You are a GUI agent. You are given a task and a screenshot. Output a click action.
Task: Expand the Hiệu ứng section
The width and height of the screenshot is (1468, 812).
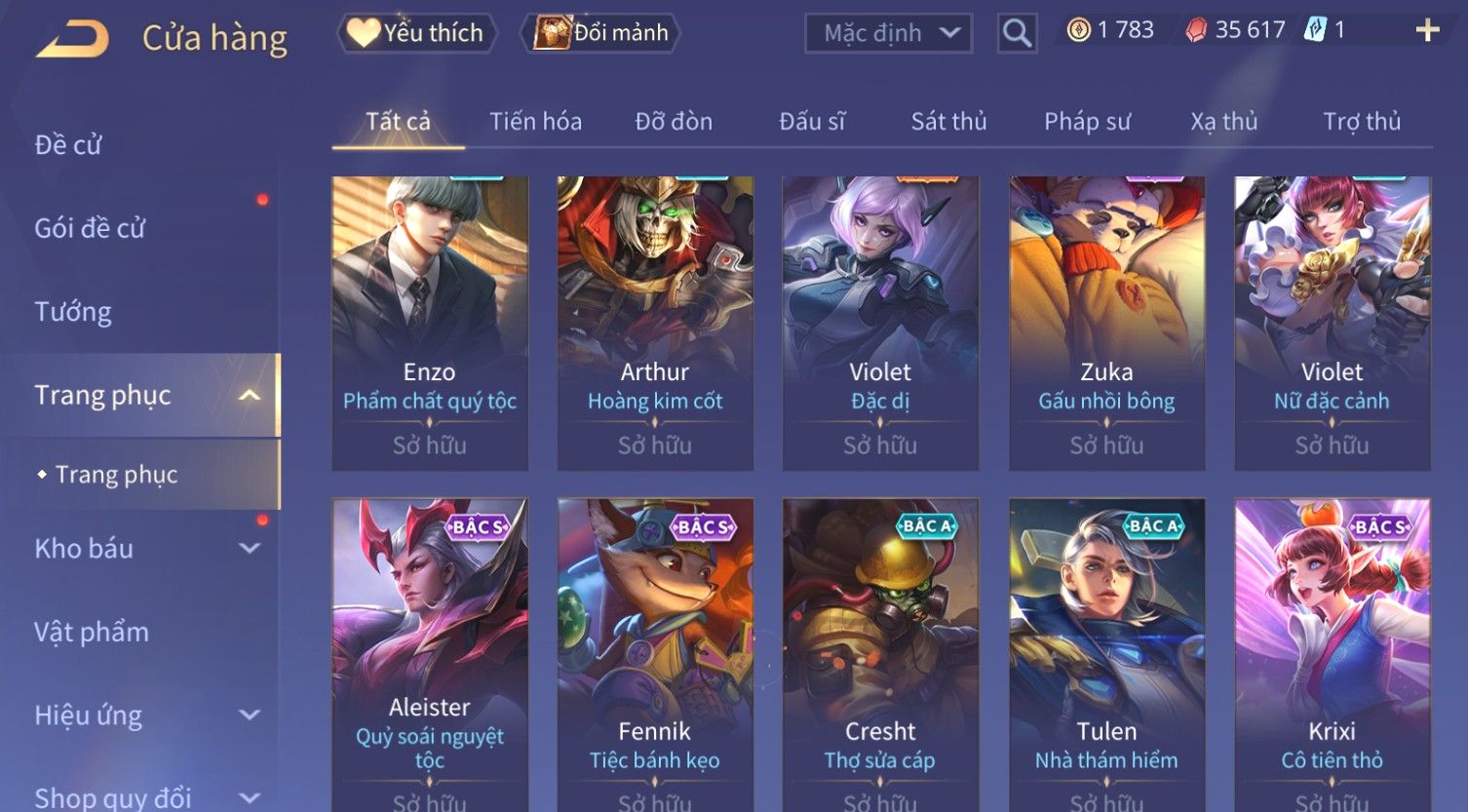[250, 715]
